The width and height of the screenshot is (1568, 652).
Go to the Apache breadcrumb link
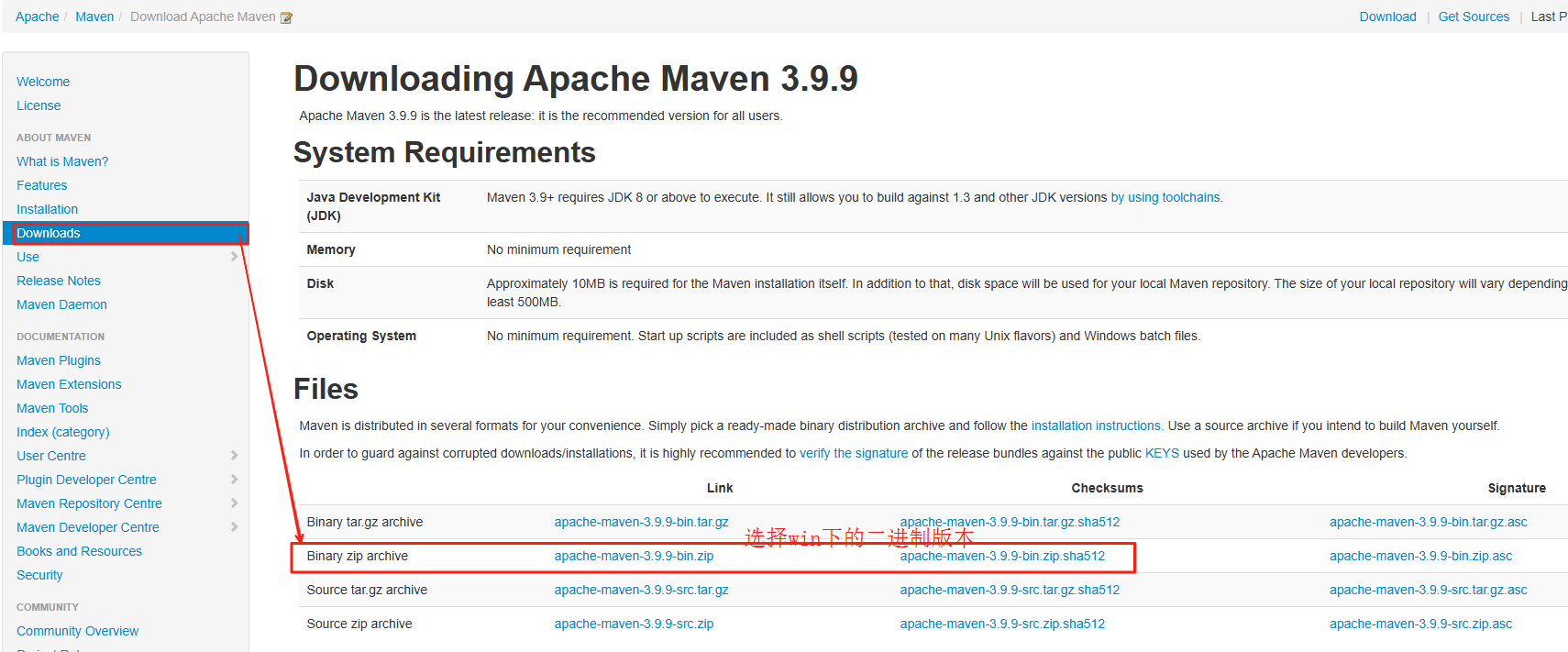[x=38, y=17]
